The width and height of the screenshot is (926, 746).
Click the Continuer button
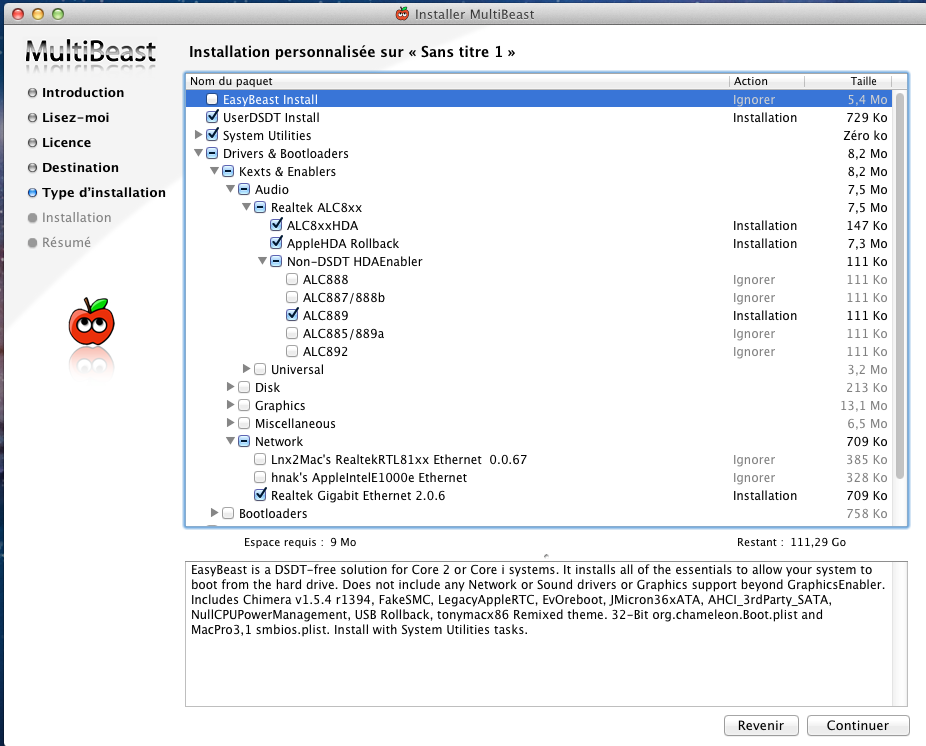[x=857, y=725]
